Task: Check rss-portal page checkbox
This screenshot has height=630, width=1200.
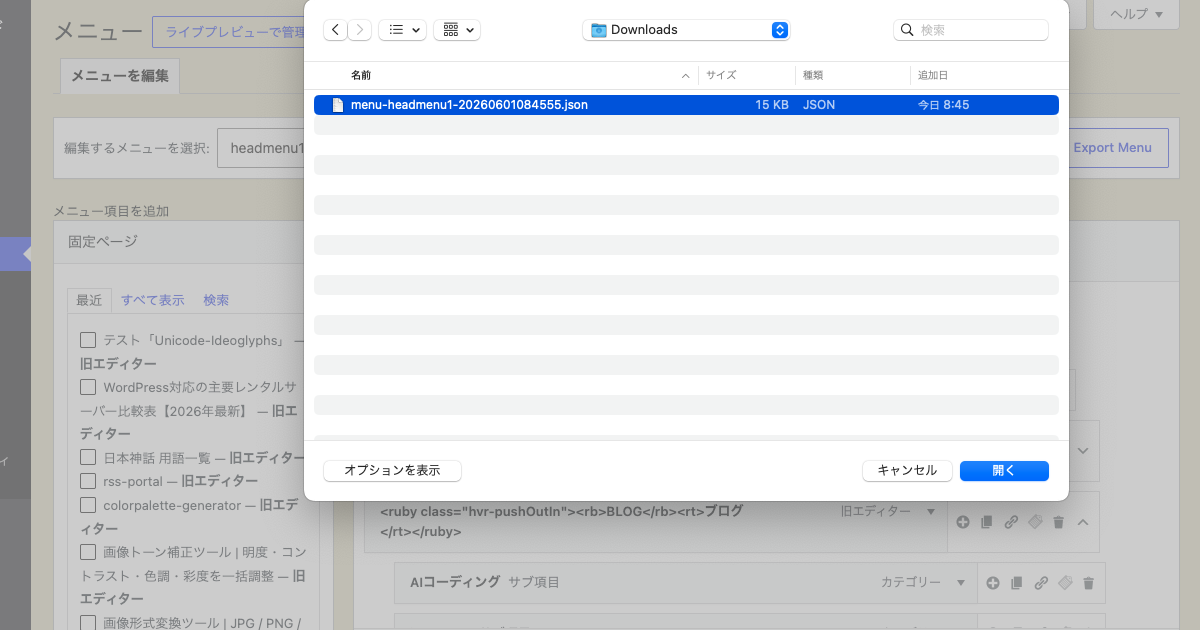Action: (x=88, y=481)
